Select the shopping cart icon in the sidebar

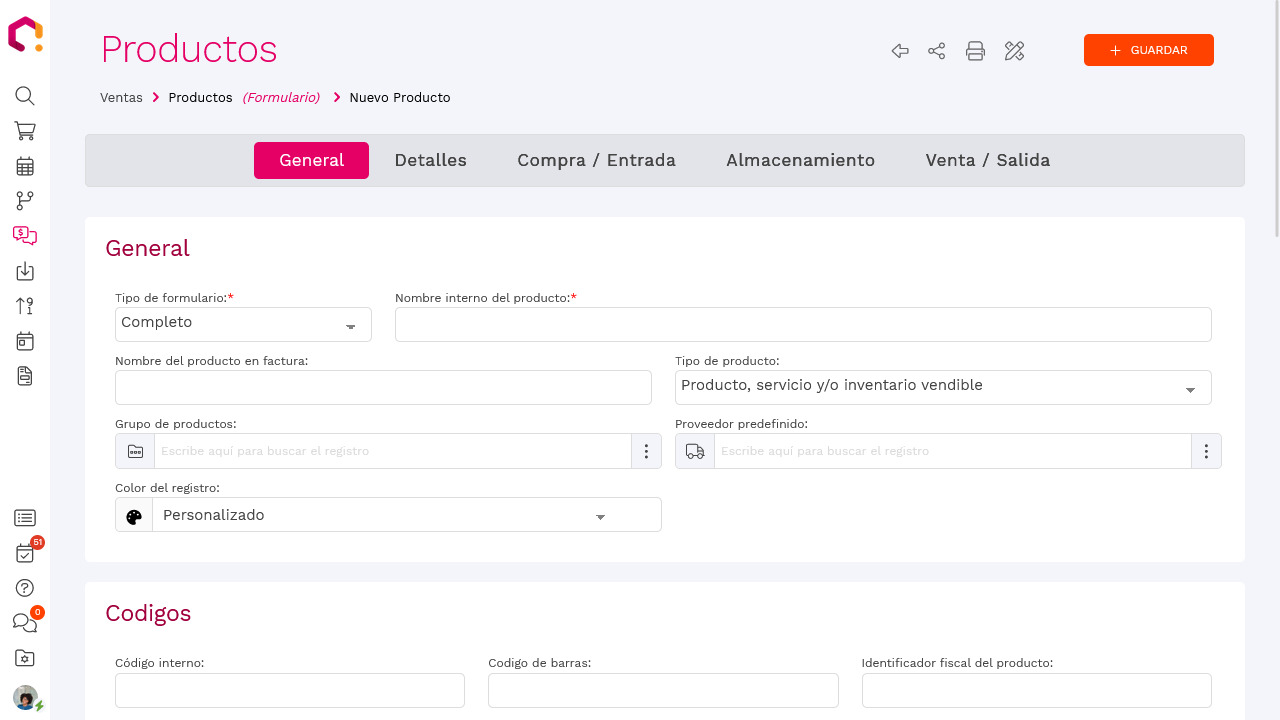point(24,131)
